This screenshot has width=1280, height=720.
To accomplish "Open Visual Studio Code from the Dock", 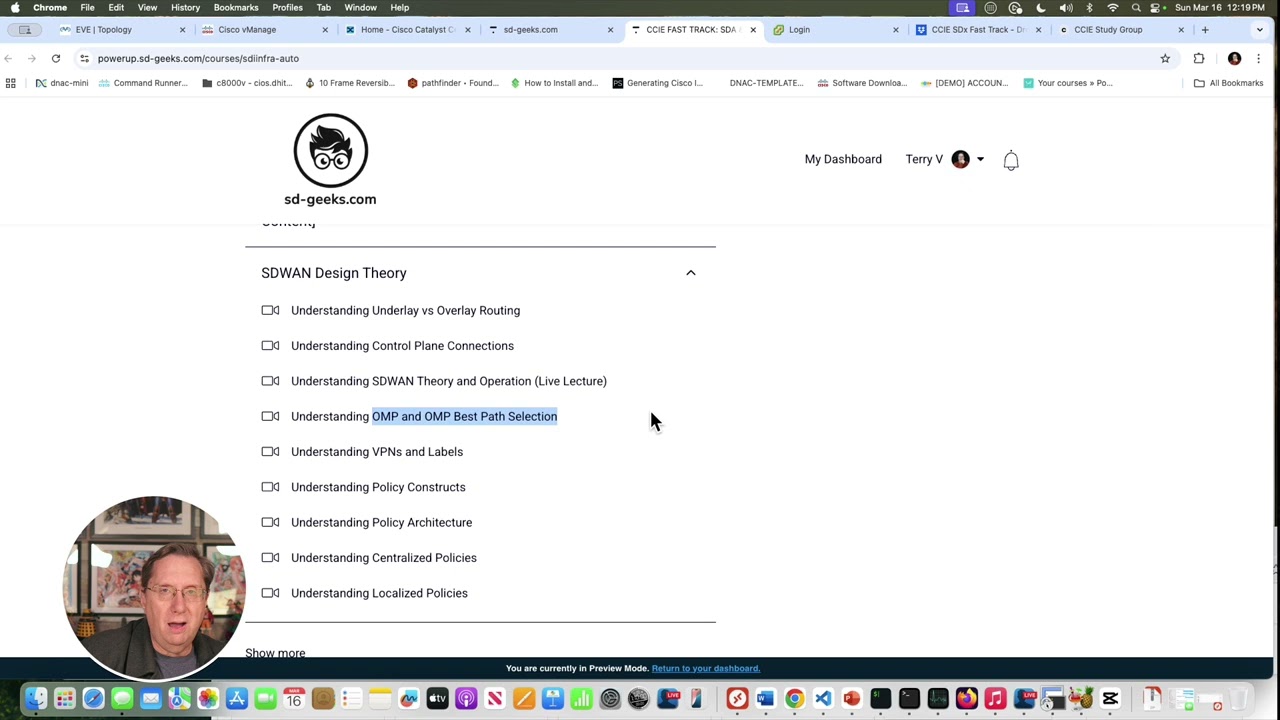I will pyautogui.click(x=823, y=698).
